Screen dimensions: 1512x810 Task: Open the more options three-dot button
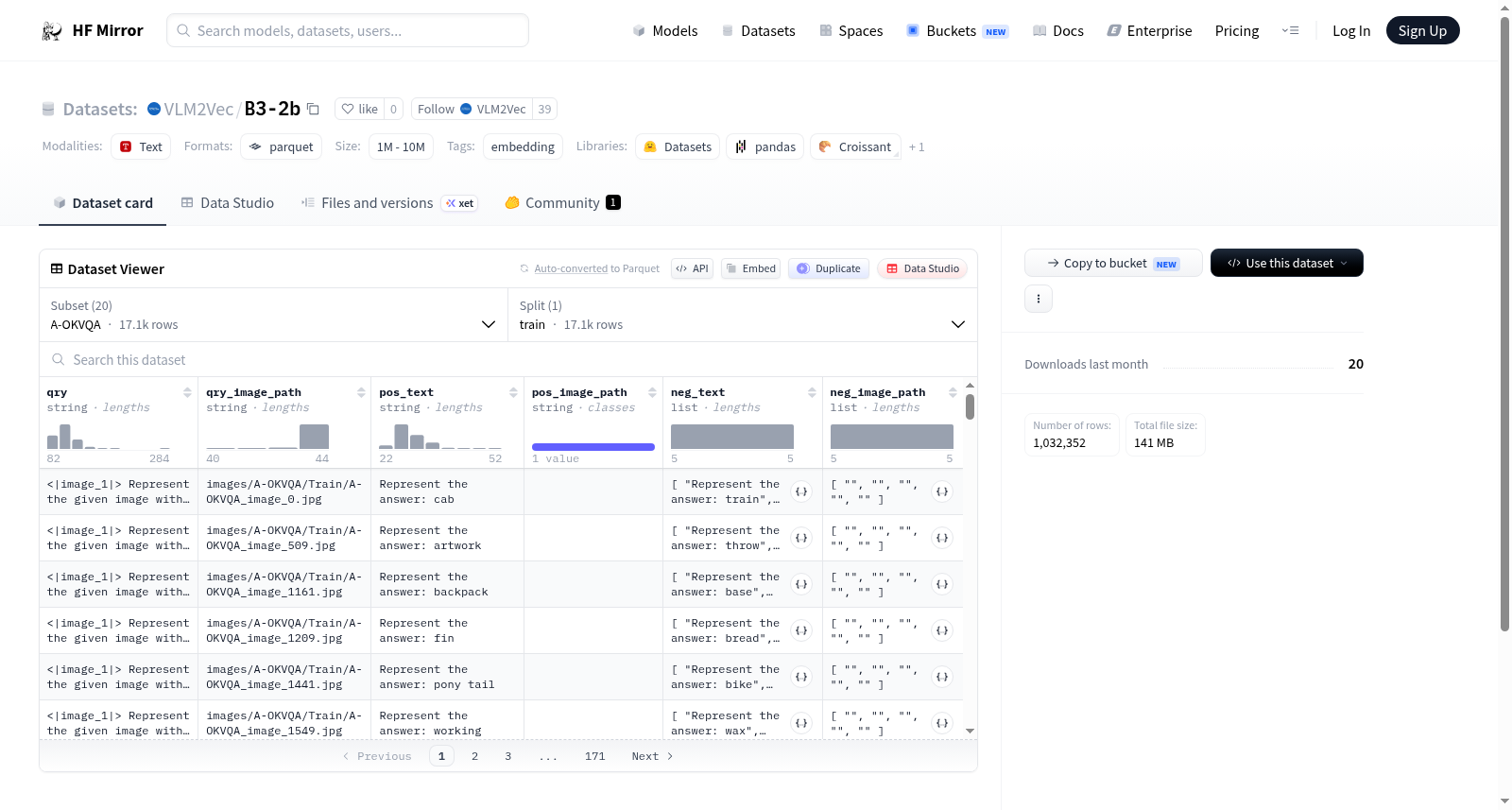click(x=1039, y=299)
